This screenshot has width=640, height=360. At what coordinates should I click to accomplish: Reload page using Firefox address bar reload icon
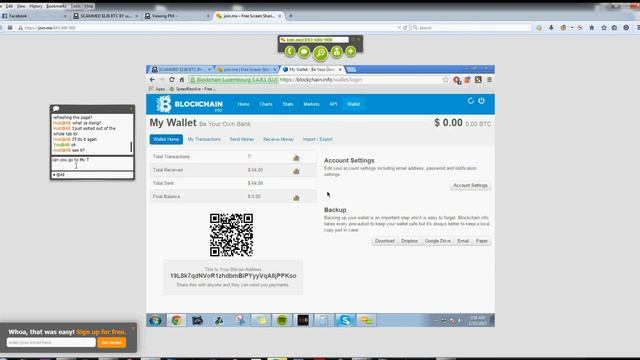tap(405, 28)
